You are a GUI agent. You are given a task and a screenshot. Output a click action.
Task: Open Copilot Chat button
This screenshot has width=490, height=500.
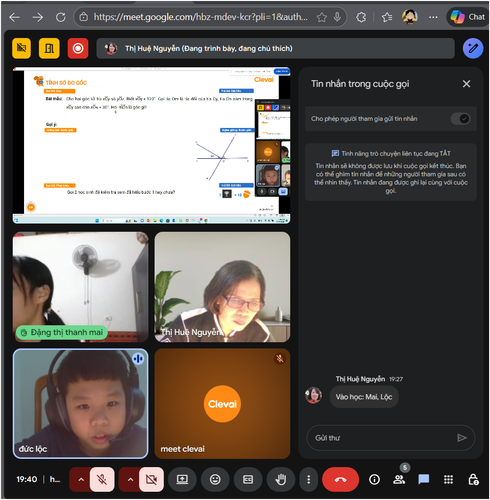pyautogui.click(x=467, y=17)
